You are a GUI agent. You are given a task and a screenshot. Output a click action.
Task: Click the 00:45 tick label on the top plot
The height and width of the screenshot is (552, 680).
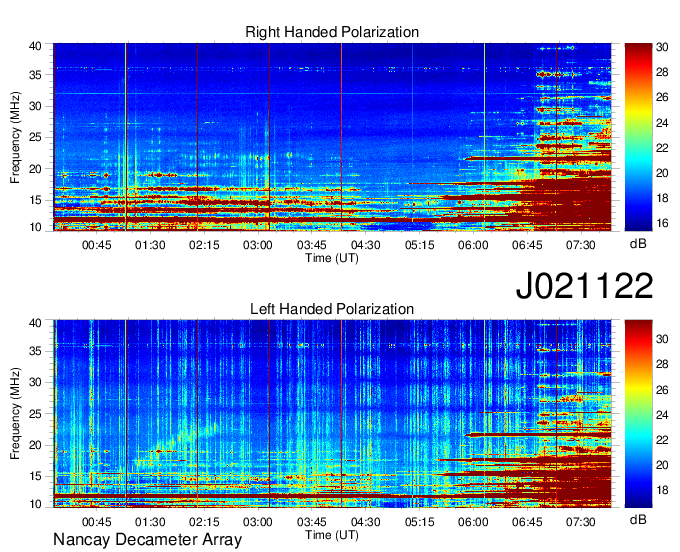coord(96,245)
